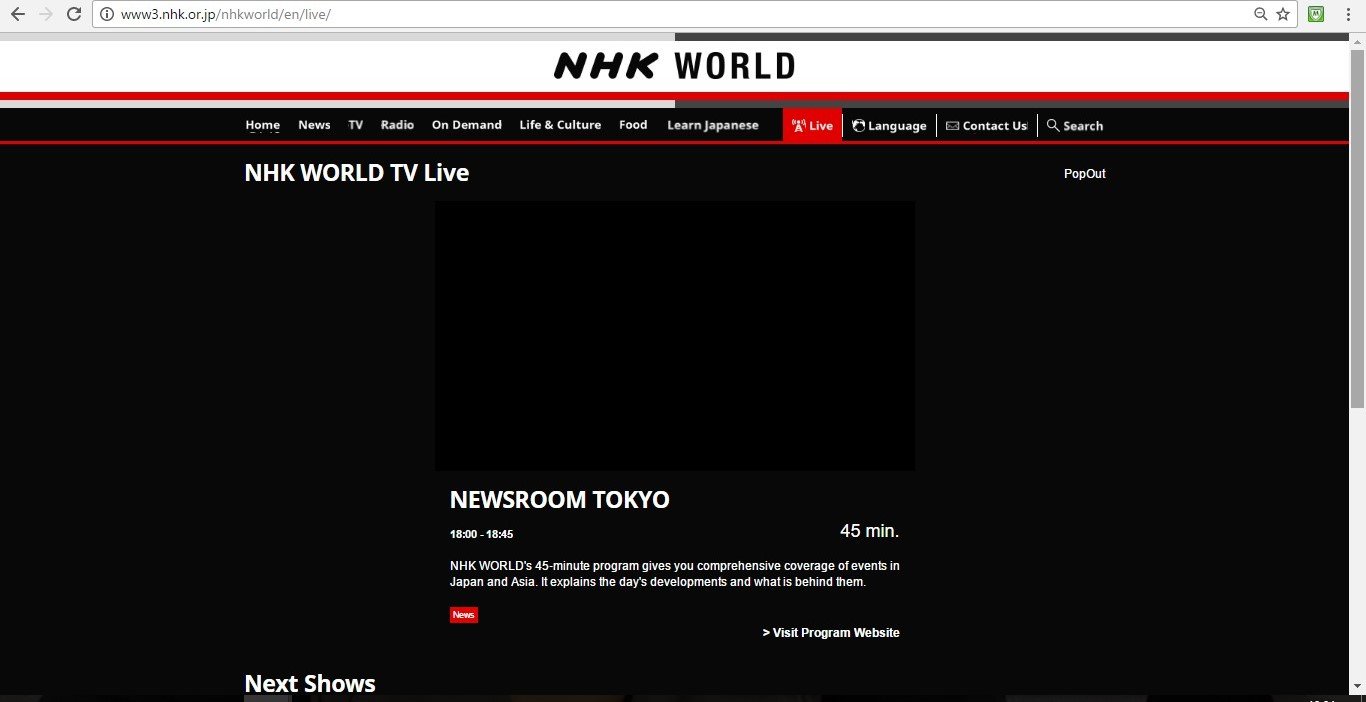Viewport: 1366px width, 702px height.
Task: Open Chrome three-dot menu
Action: click(1347, 14)
